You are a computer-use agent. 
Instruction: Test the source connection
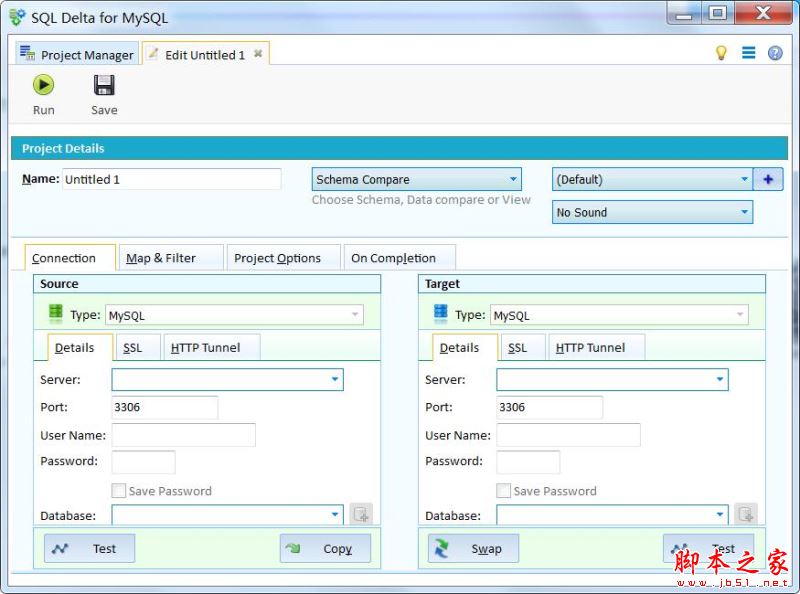tap(88, 548)
